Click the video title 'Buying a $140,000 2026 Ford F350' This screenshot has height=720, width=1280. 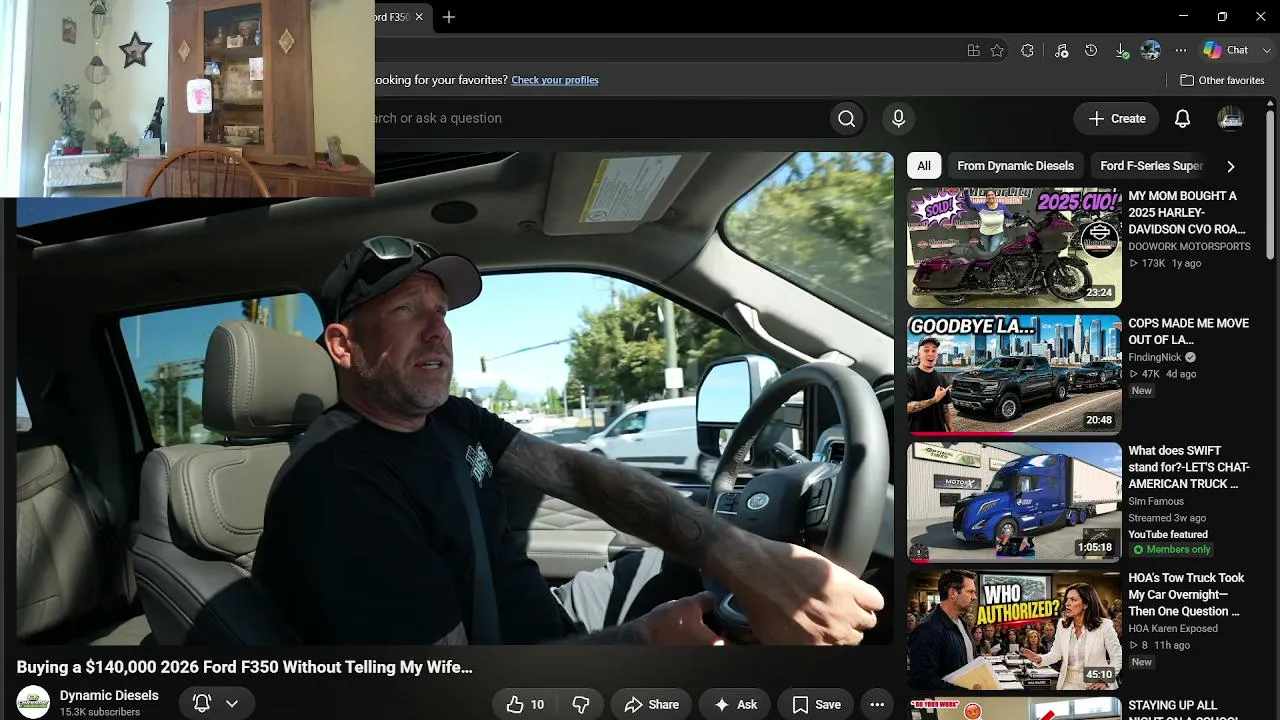coord(244,667)
